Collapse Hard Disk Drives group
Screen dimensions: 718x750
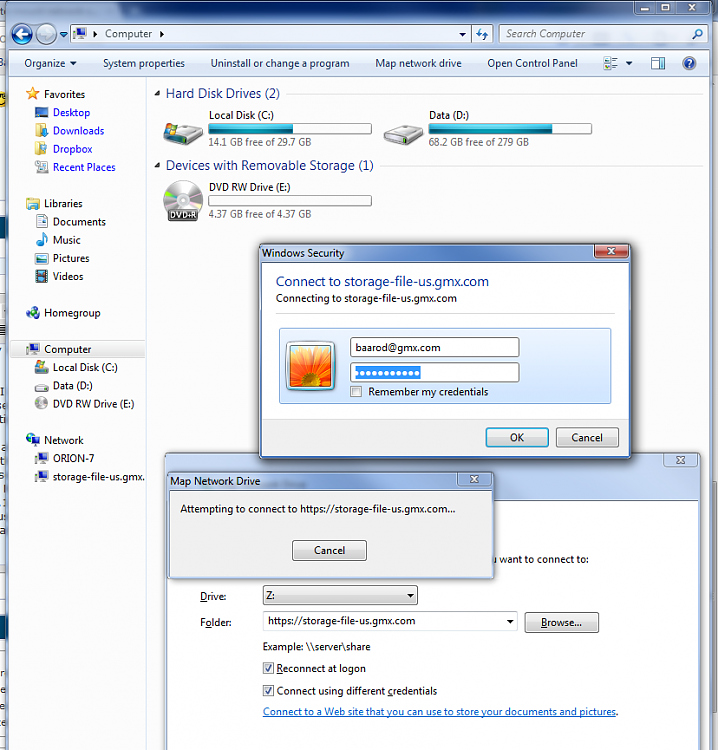(157, 94)
